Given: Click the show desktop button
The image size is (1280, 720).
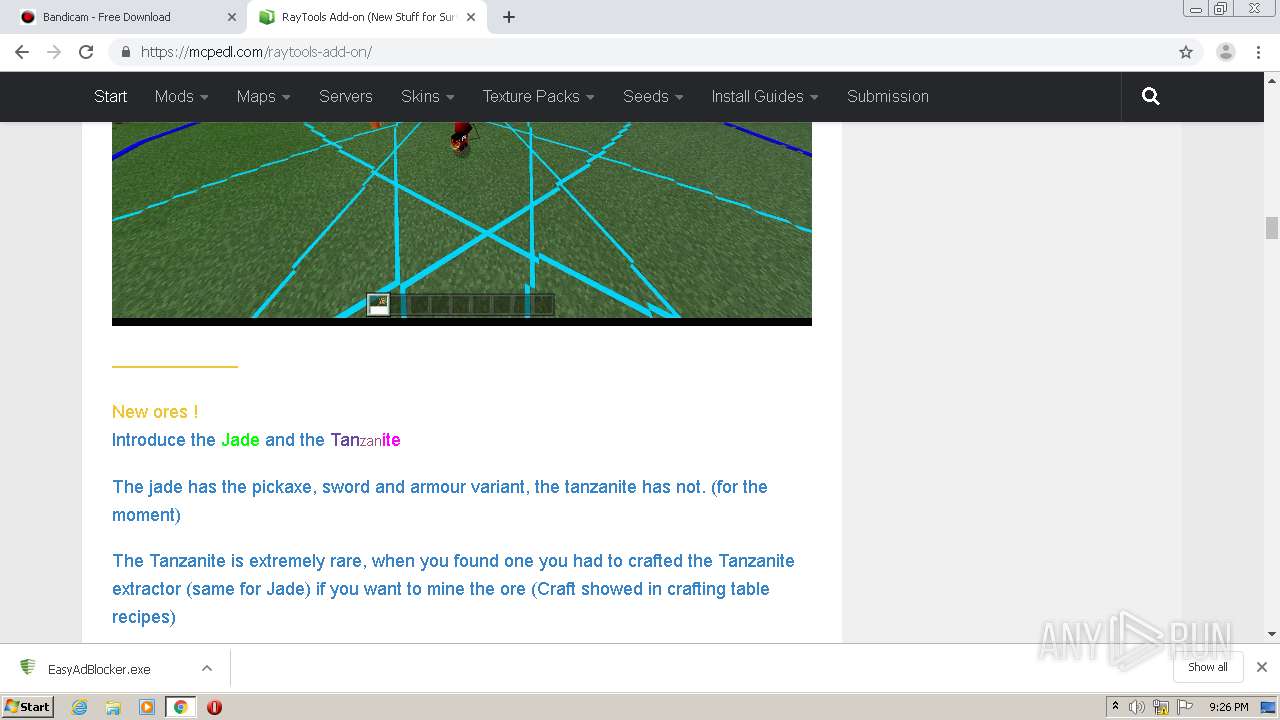Looking at the screenshot, I should click(x=1269, y=707).
